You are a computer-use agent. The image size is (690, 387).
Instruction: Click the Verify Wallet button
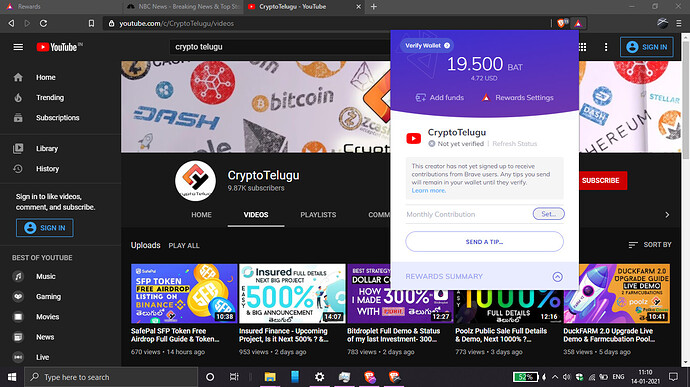pos(426,45)
